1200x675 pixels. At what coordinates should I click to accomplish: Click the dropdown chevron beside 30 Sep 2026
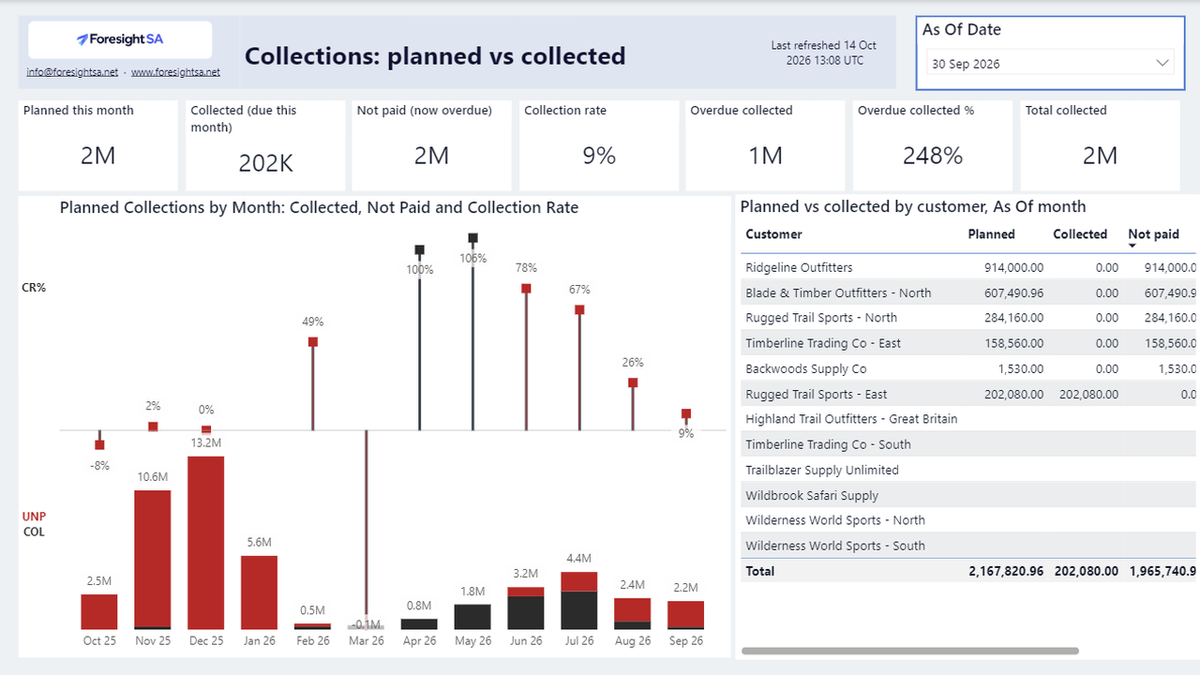pos(1162,63)
